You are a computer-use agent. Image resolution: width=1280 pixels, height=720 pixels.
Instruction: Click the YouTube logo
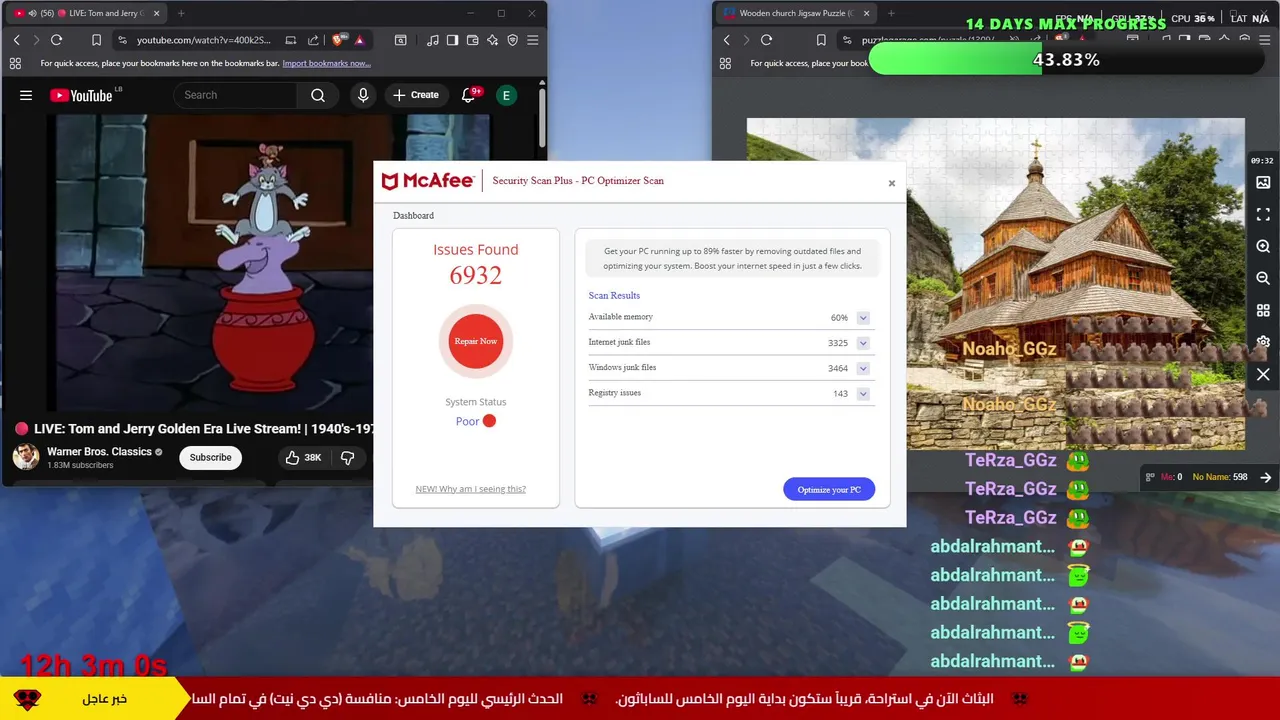coord(81,95)
